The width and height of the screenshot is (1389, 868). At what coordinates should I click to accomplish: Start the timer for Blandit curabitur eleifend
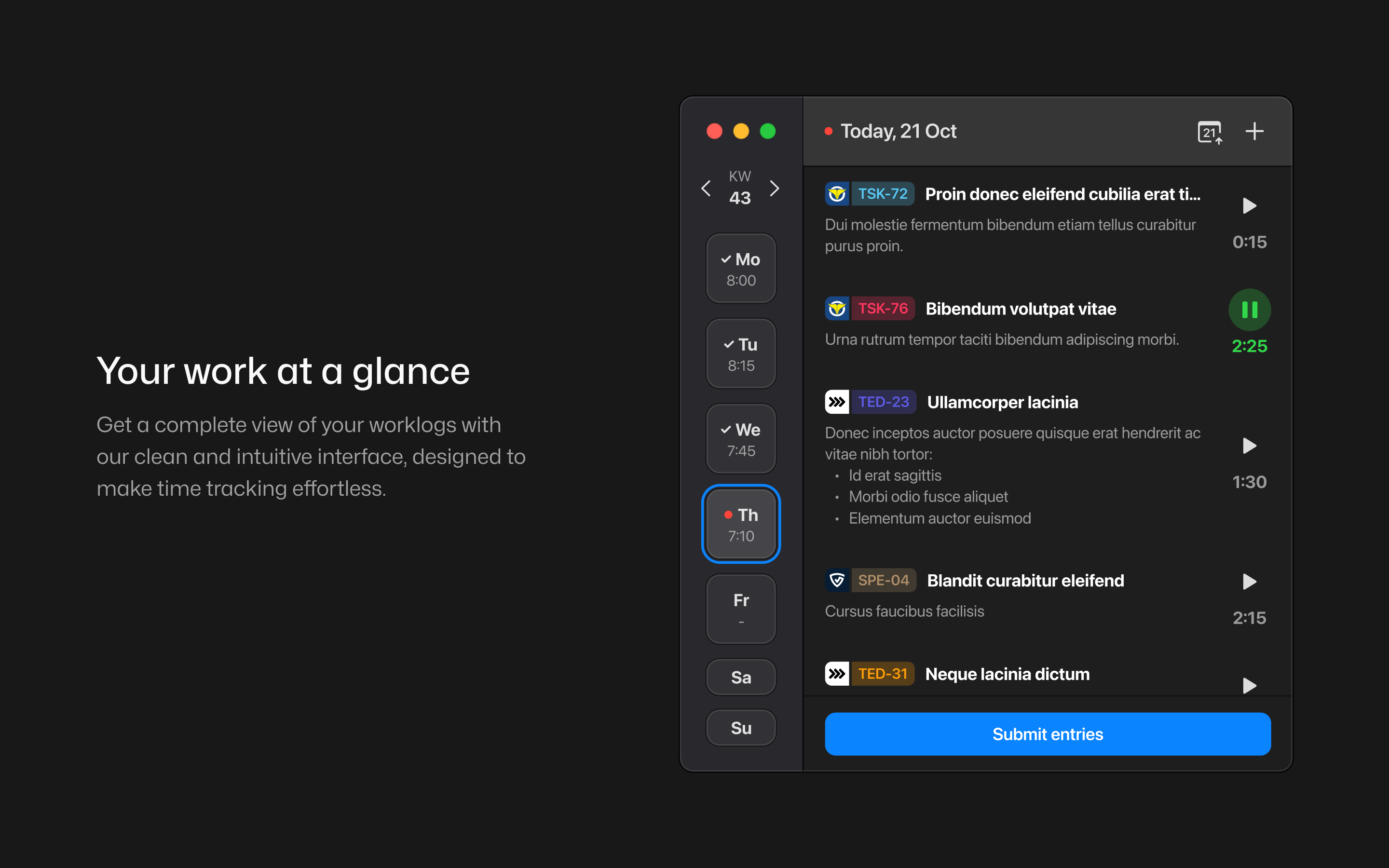pyautogui.click(x=1250, y=582)
